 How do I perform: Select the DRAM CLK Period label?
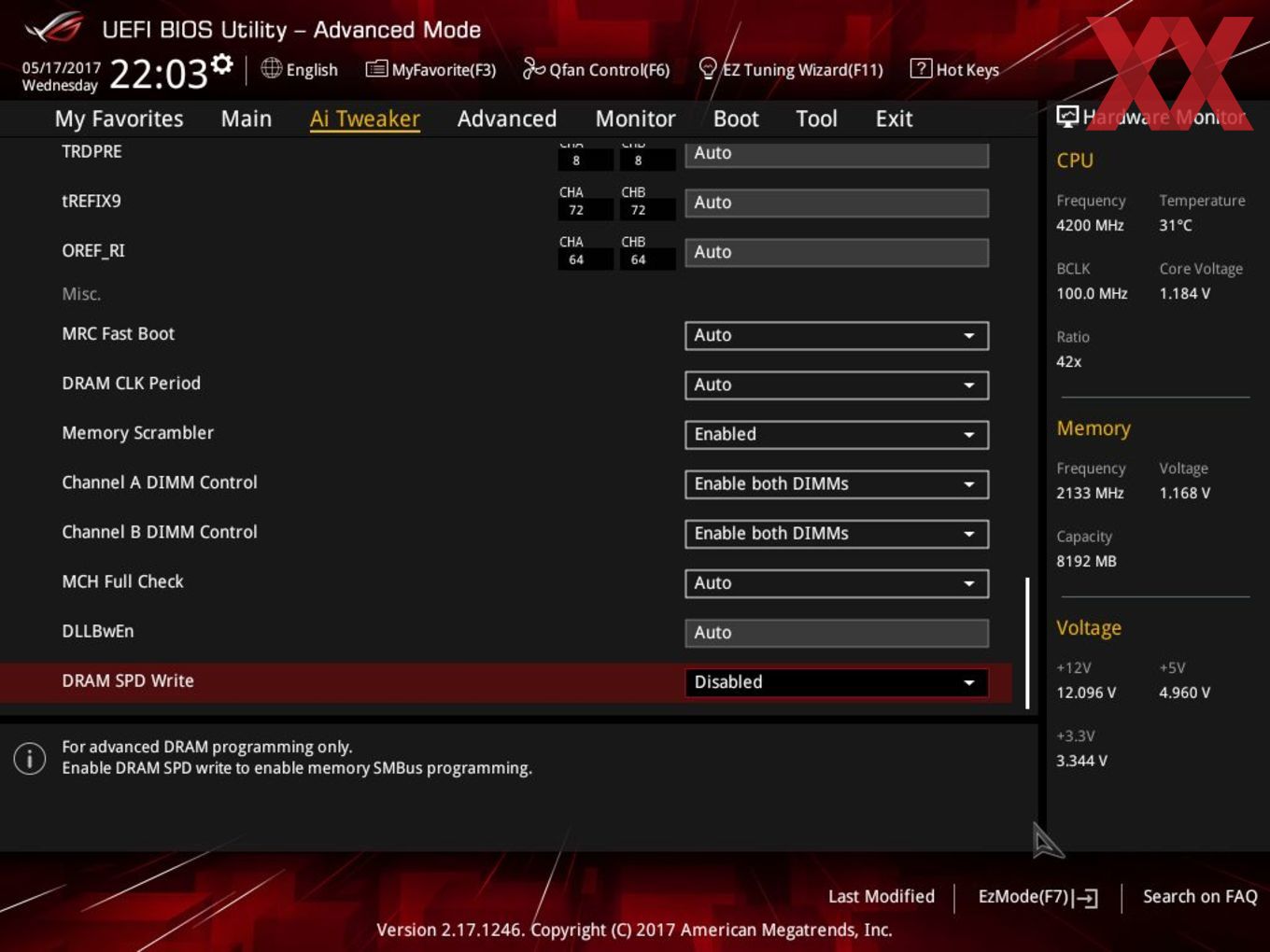tap(132, 383)
